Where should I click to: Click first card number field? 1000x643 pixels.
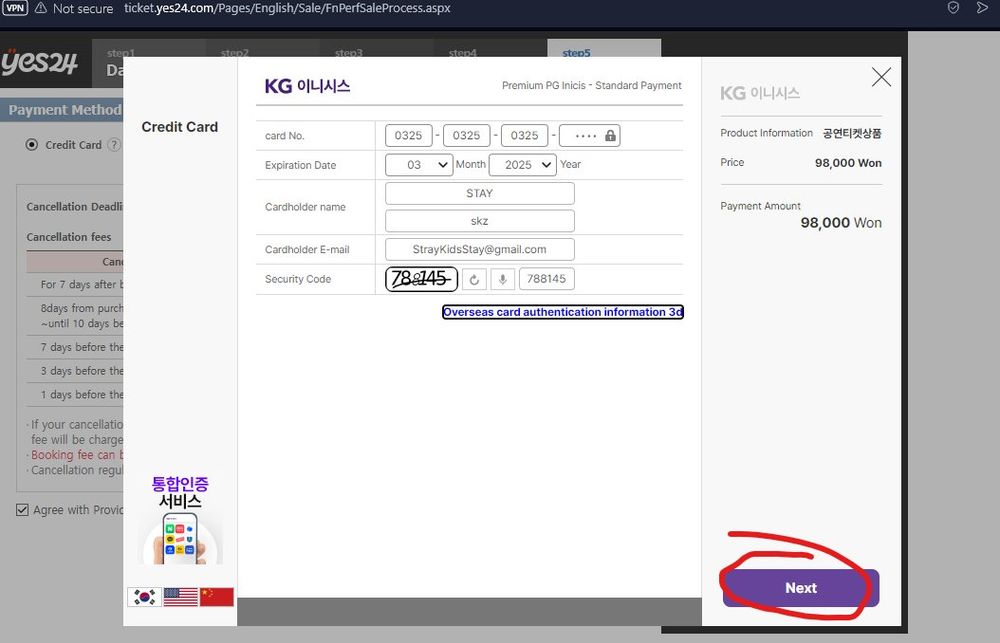408,135
